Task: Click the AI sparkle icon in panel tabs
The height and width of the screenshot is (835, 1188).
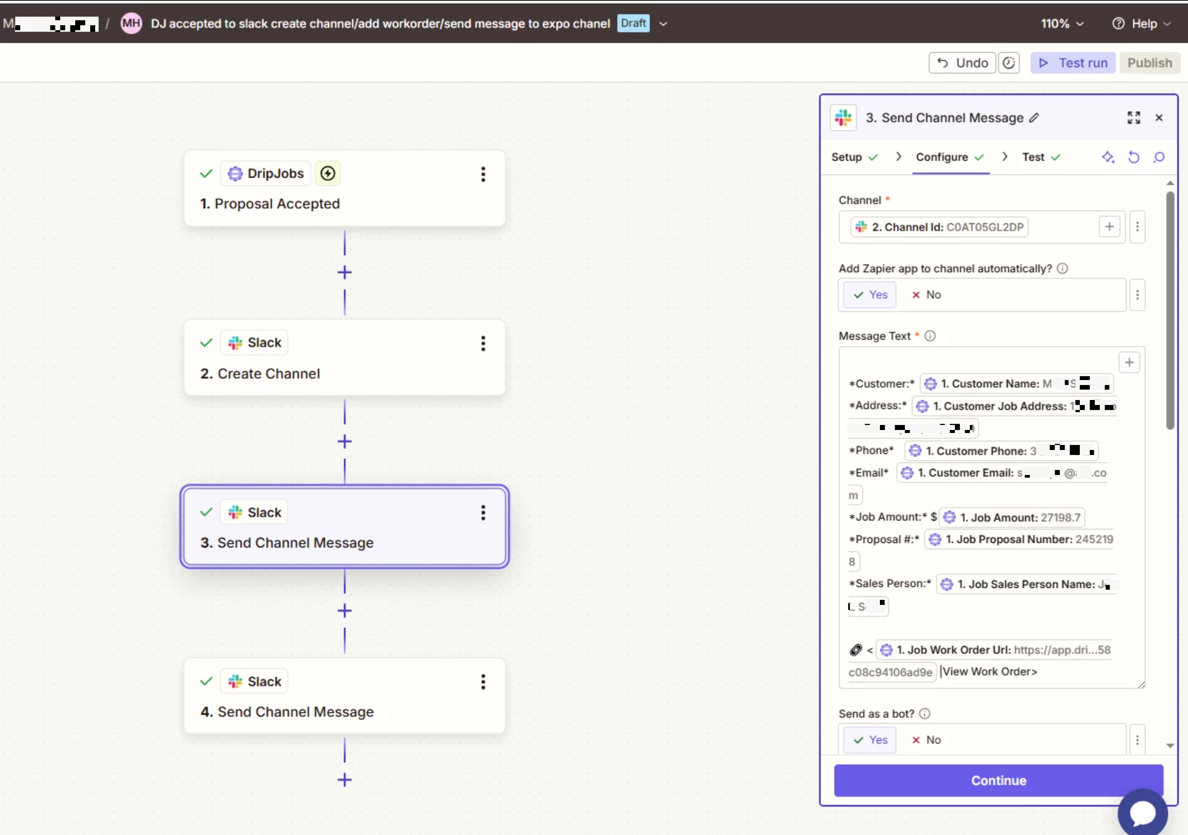Action: pyautogui.click(x=1108, y=157)
